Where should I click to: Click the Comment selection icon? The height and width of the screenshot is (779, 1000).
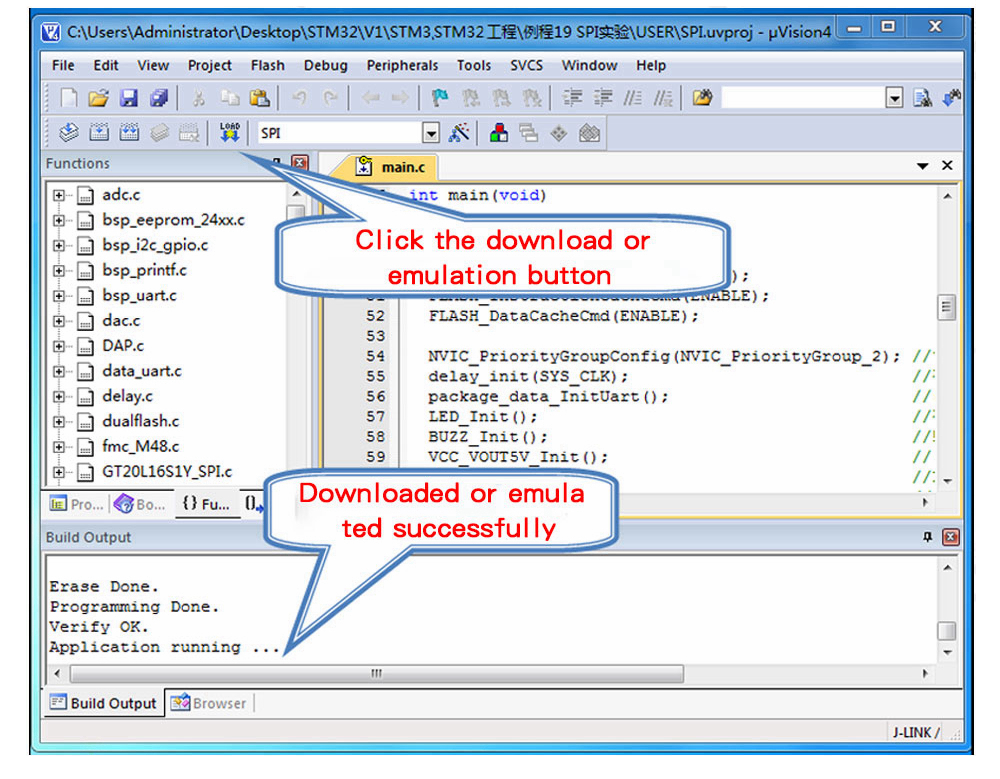(x=633, y=98)
